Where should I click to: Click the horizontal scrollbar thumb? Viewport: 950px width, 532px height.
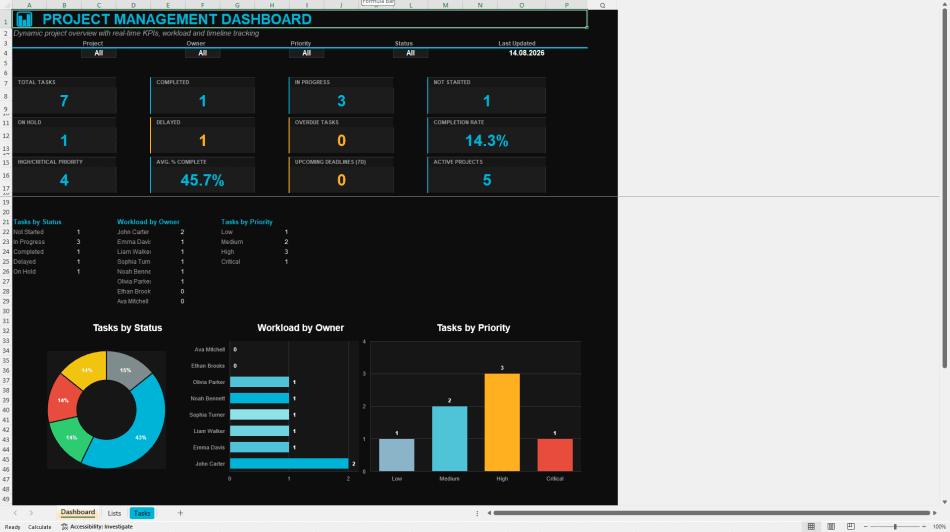click(x=712, y=513)
